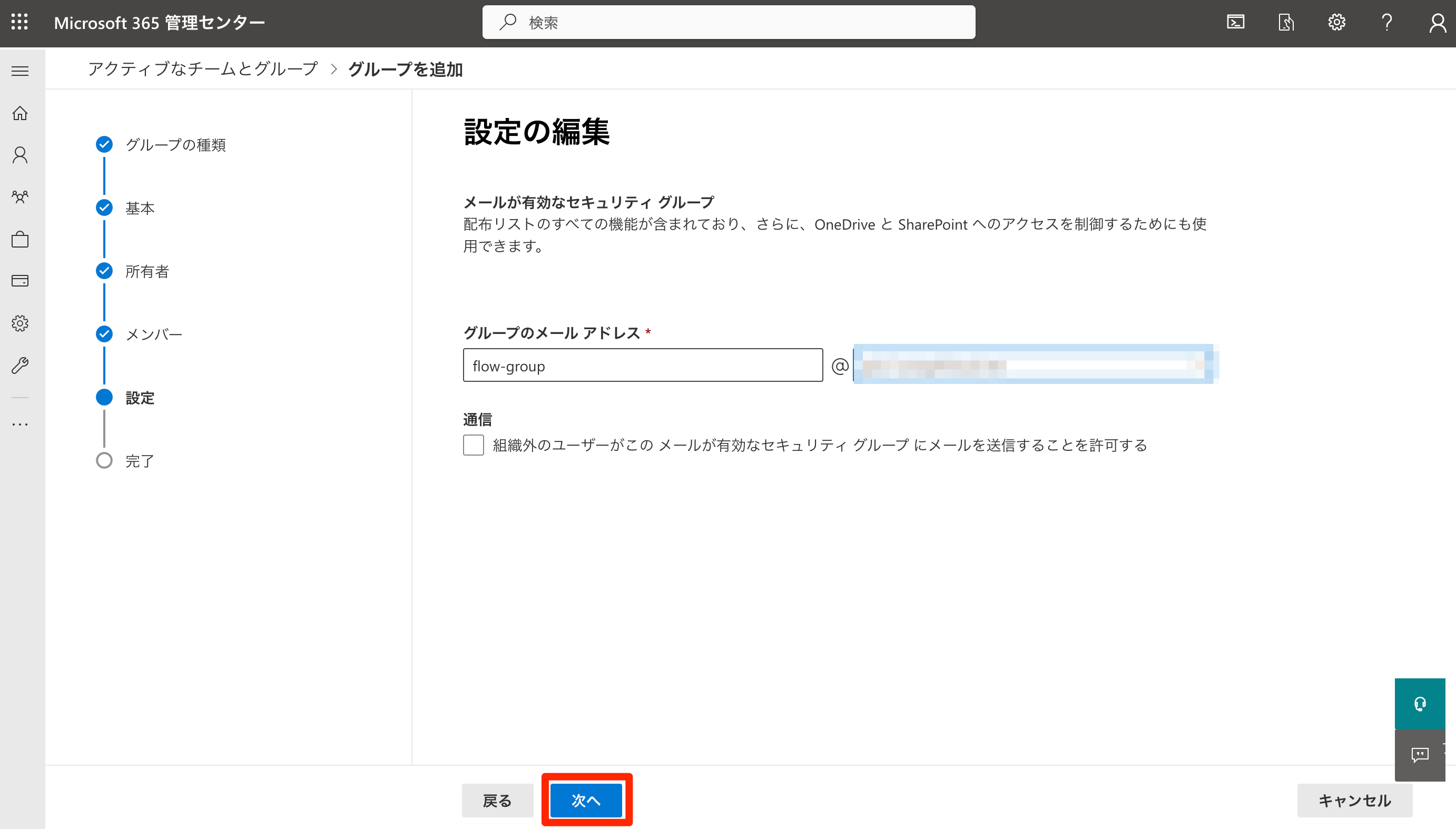Open Marketplace bag icon in sidebar
This screenshot has width=1456, height=829.
(x=20, y=239)
